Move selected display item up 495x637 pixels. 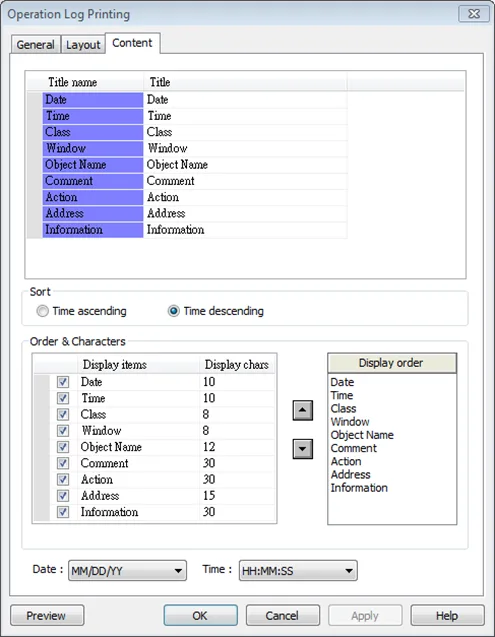[302, 410]
